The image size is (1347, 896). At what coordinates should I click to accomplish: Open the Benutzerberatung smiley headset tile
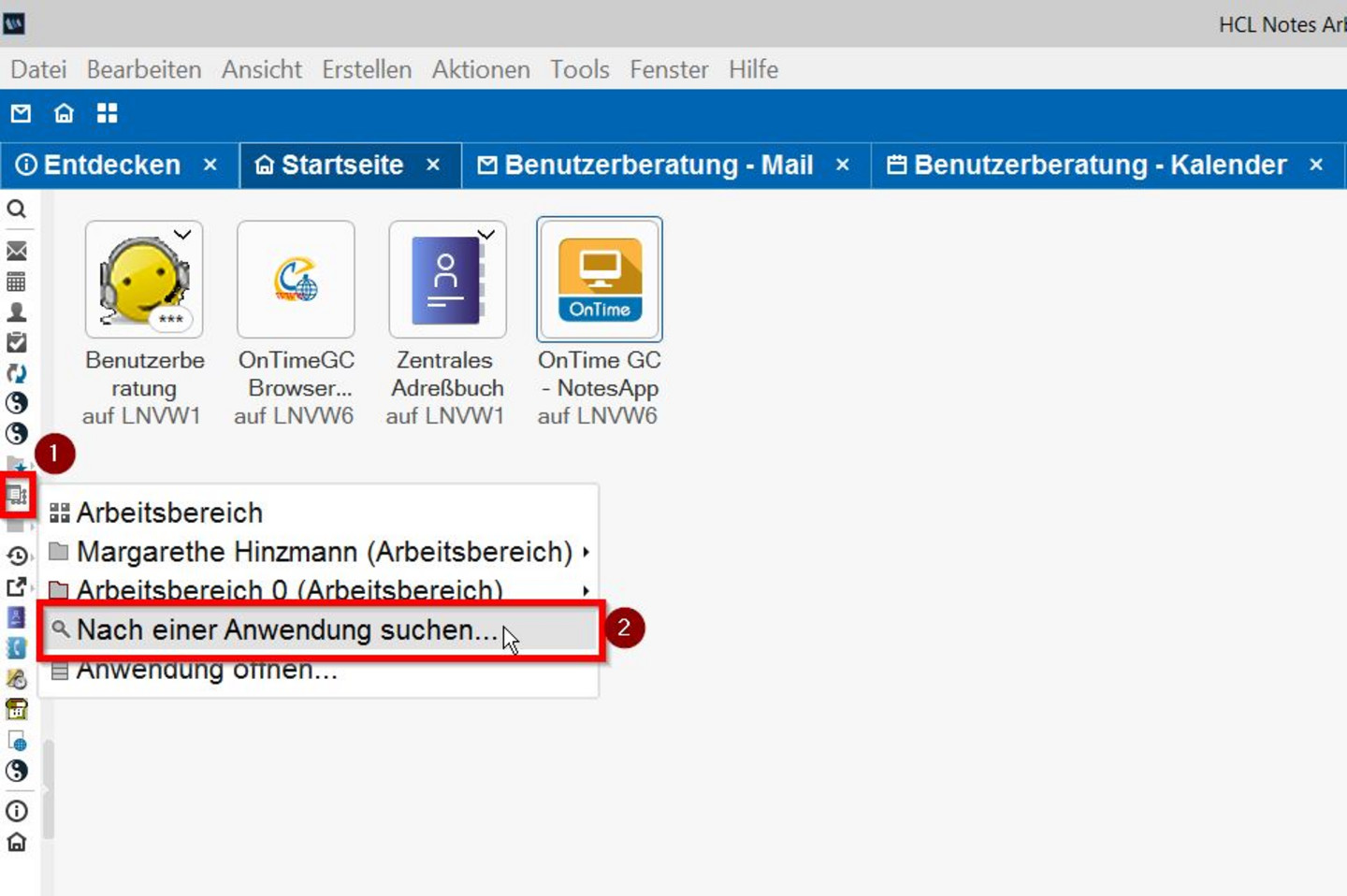pyautogui.click(x=144, y=279)
